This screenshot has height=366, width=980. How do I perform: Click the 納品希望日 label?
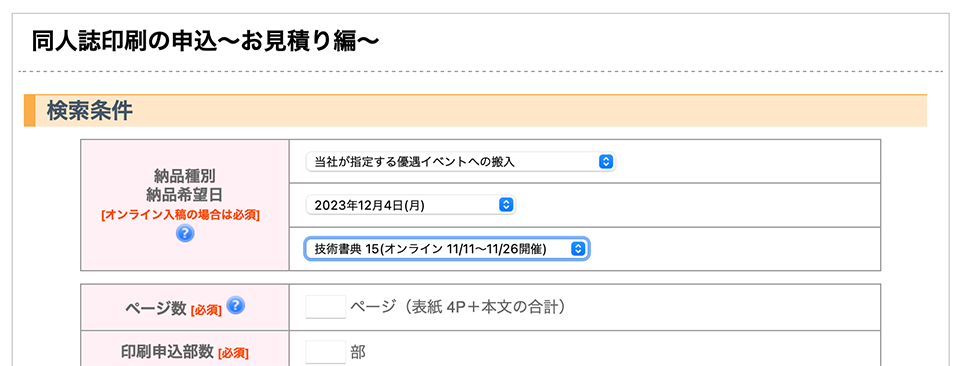pyautogui.click(x=185, y=193)
